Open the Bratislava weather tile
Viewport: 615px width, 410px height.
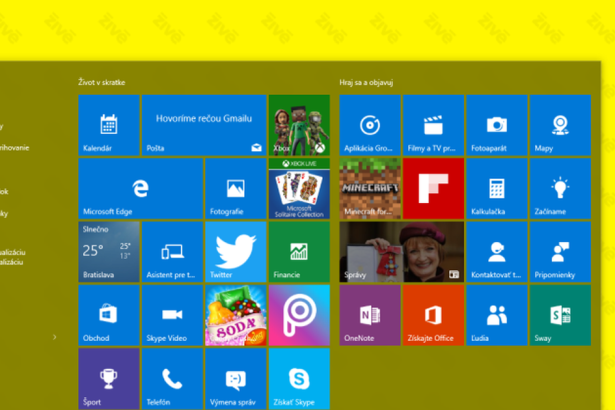(109, 252)
